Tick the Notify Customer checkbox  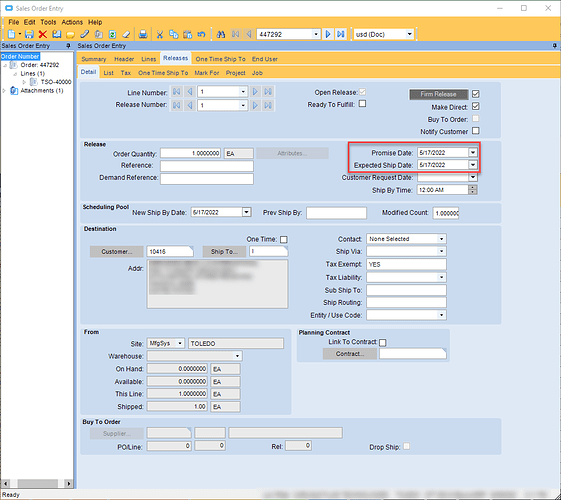click(475, 131)
